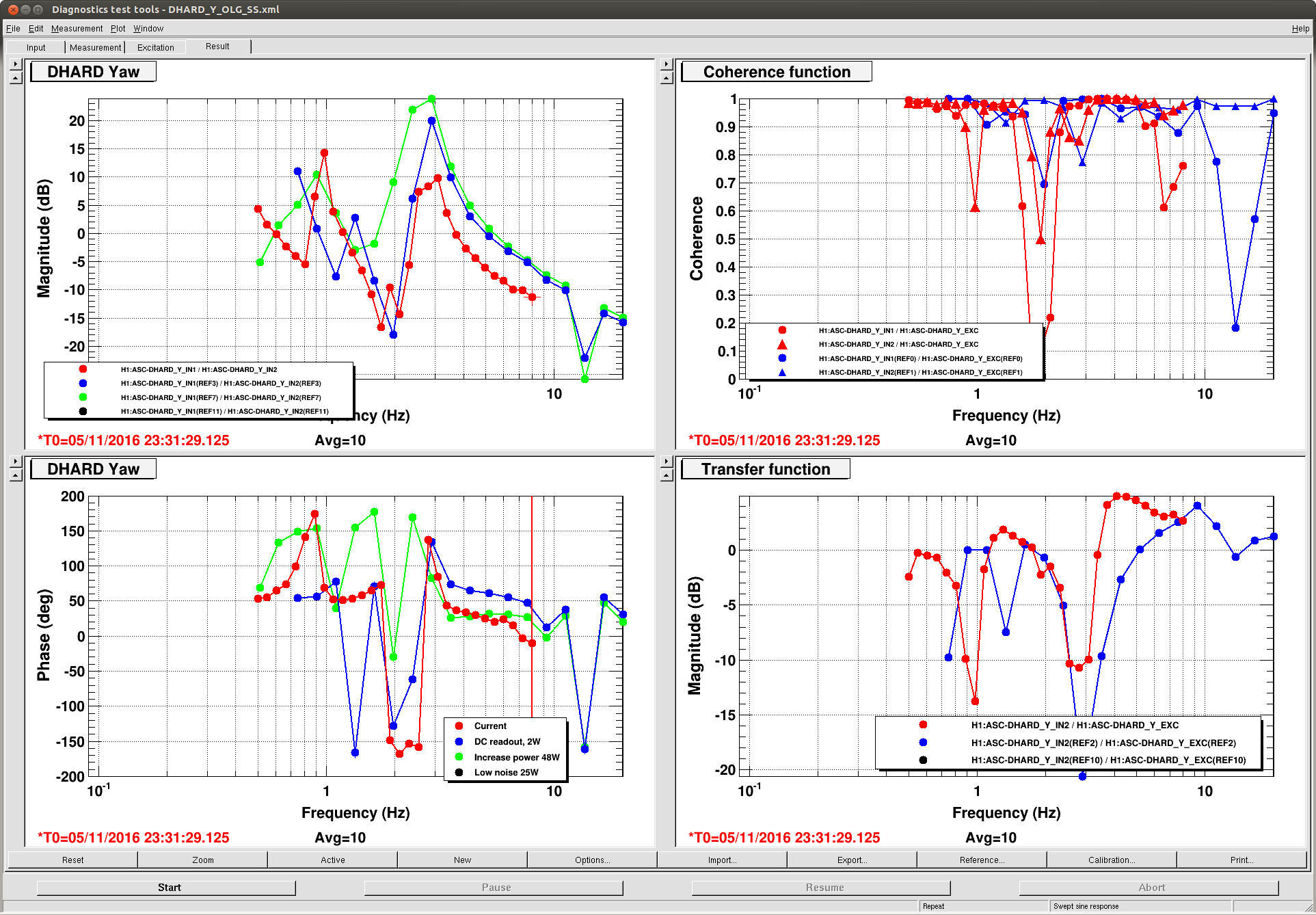Click legend entry H1:ASC-DHARD_Y_IN1(REF11) / IN2(REF11)
Image resolution: width=1316 pixels, height=915 pixels.
click(225, 412)
